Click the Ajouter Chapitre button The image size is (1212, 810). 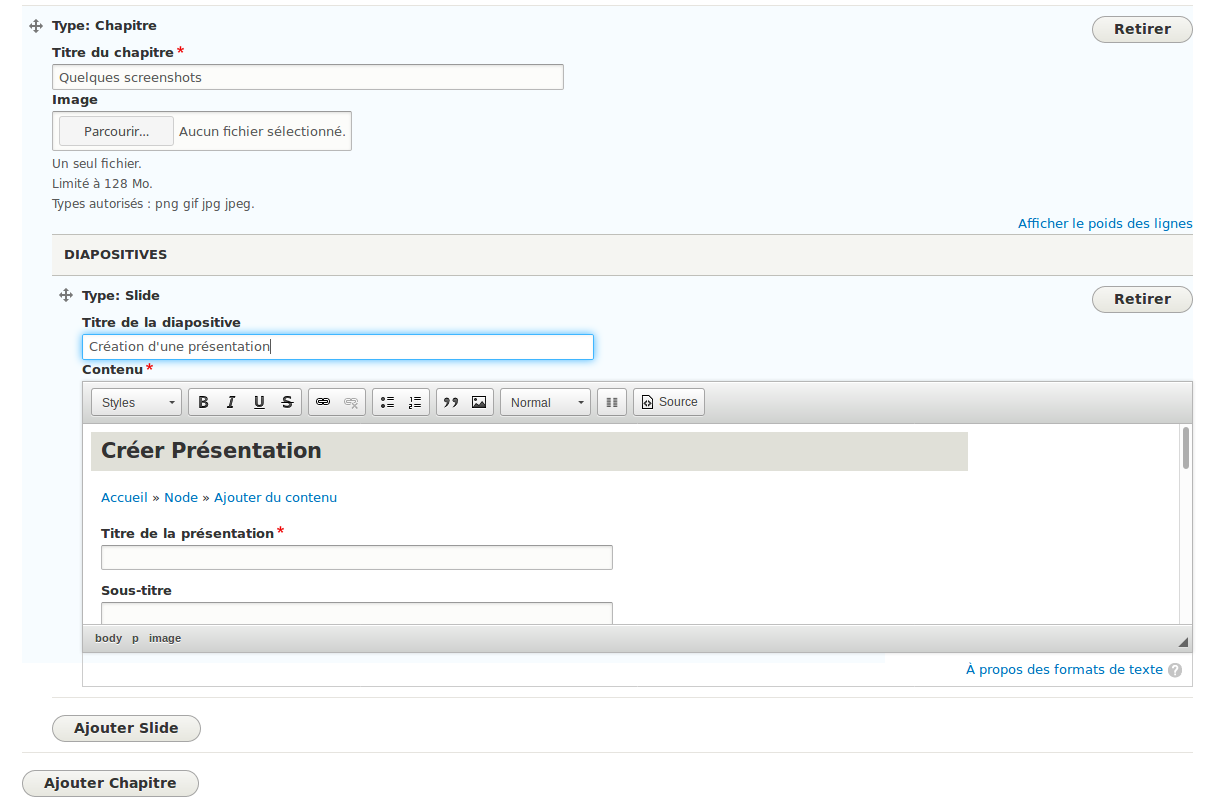coord(110,783)
